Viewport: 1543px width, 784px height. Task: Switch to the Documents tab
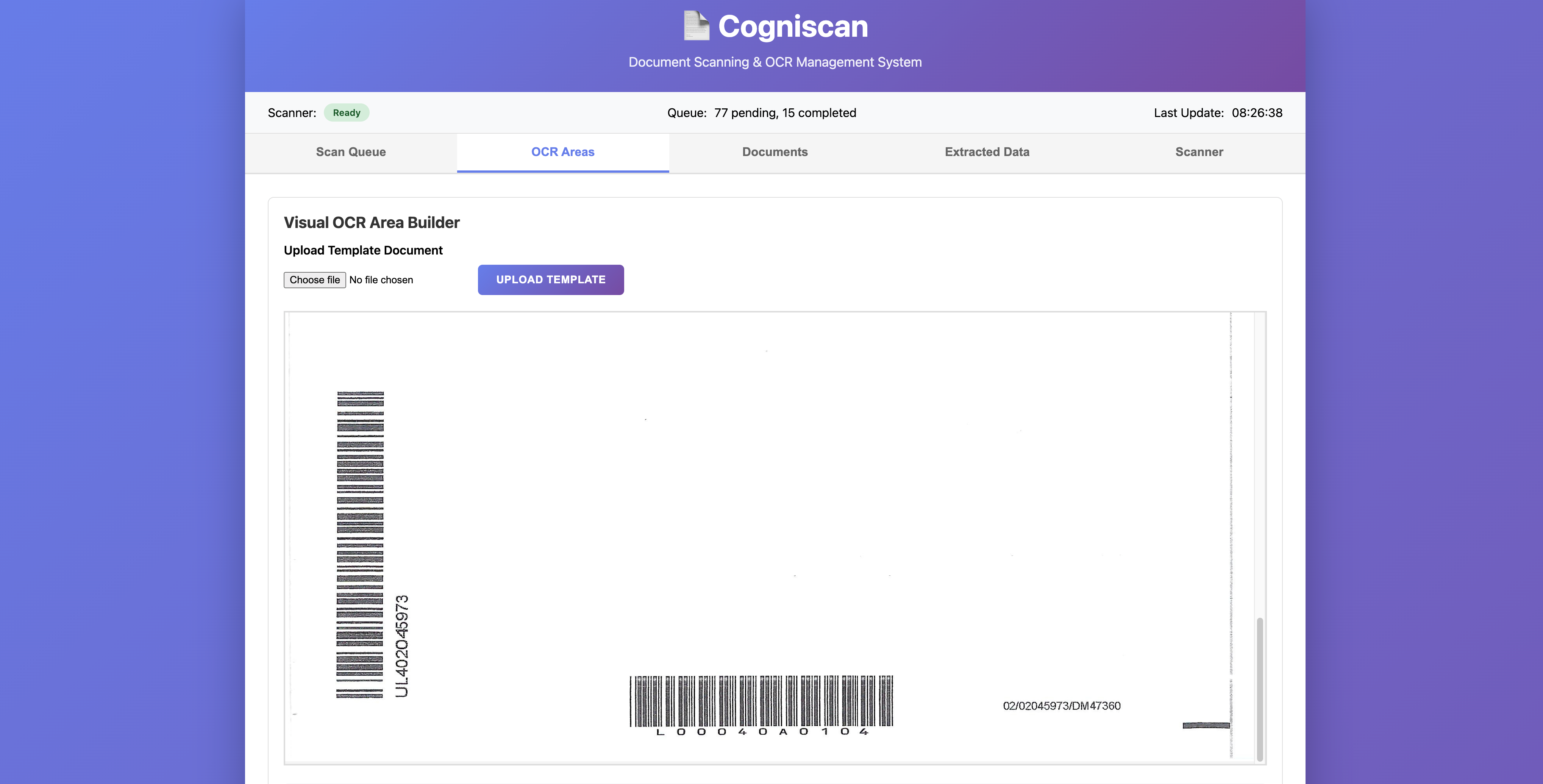coord(775,152)
